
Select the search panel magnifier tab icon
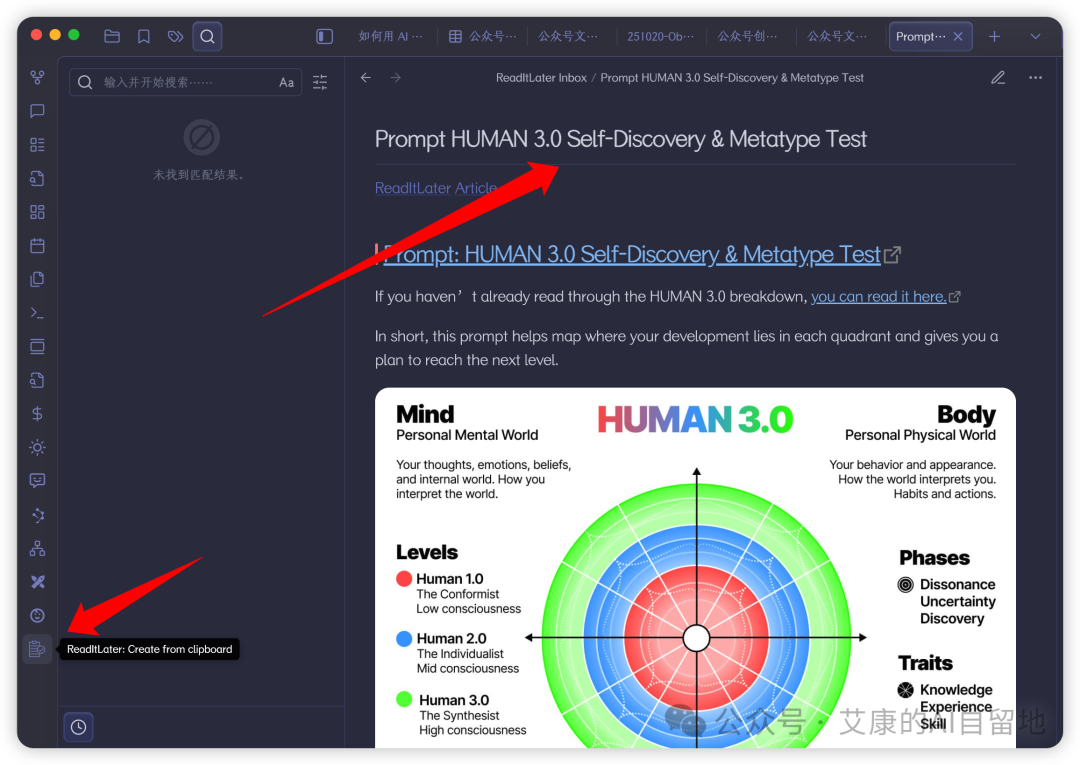pyautogui.click(x=207, y=36)
